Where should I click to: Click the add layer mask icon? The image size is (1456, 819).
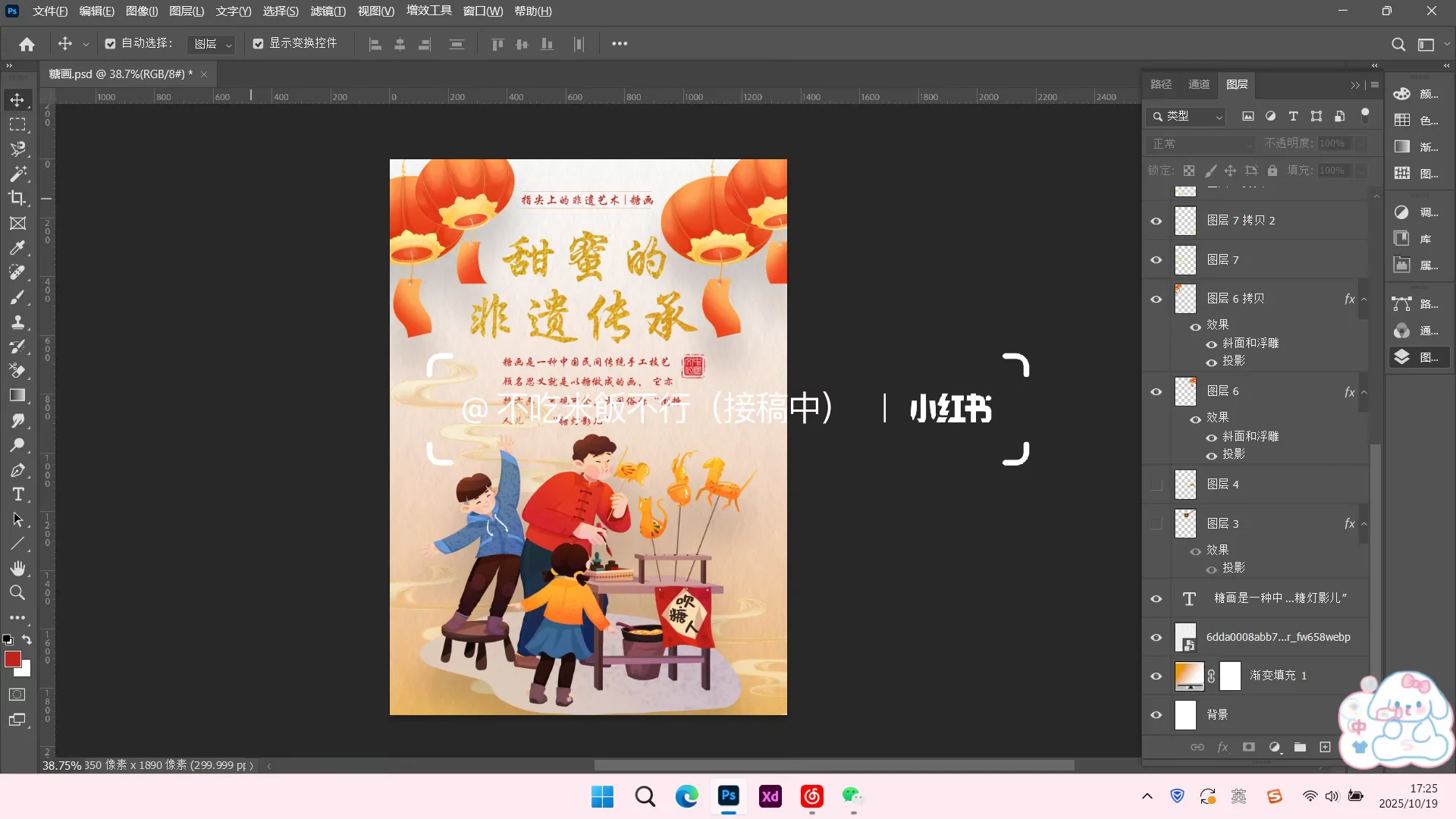[1249, 747]
